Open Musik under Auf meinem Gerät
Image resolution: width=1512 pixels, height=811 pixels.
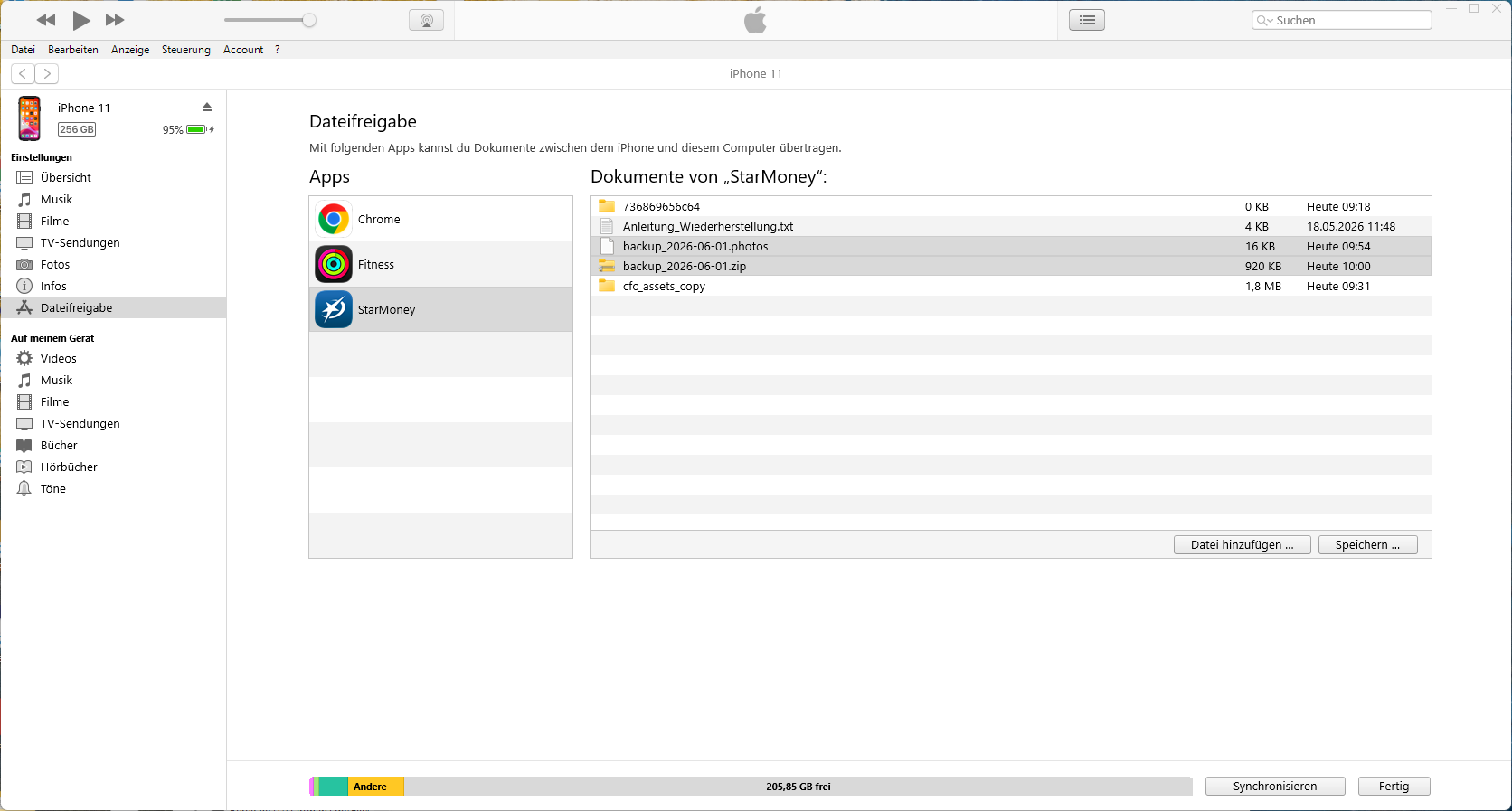pos(113,380)
